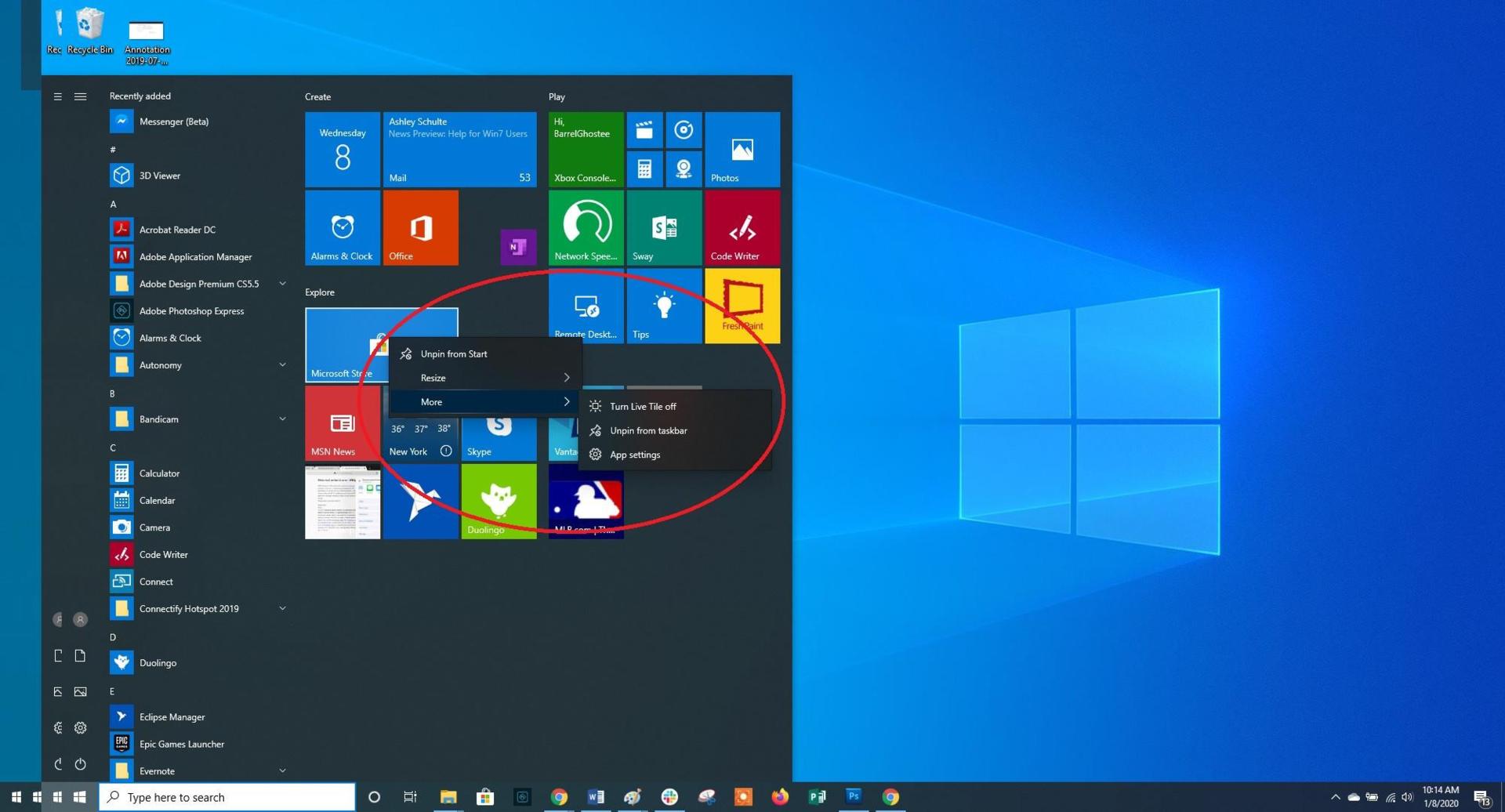This screenshot has width=1505, height=812.
Task: Launch Duolingo from its Start tile
Action: (499, 502)
